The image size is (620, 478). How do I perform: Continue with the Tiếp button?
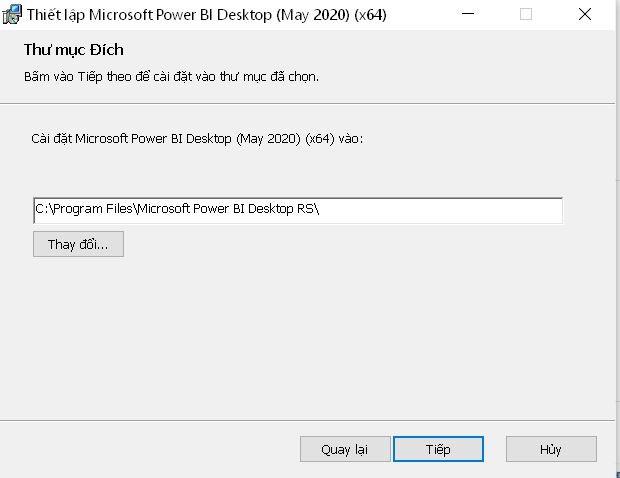click(439, 449)
